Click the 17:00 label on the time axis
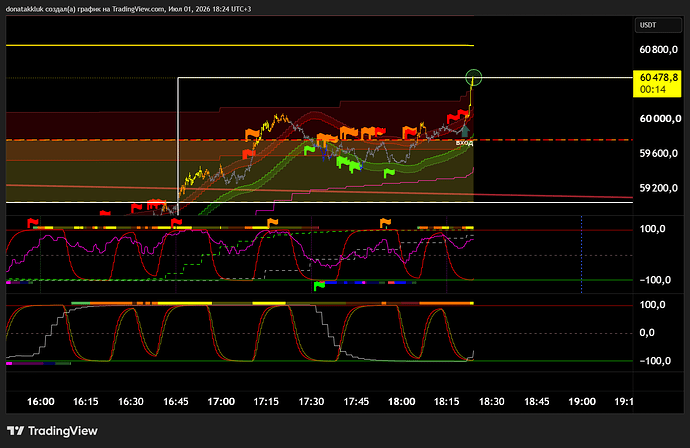 [x=221, y=401]
